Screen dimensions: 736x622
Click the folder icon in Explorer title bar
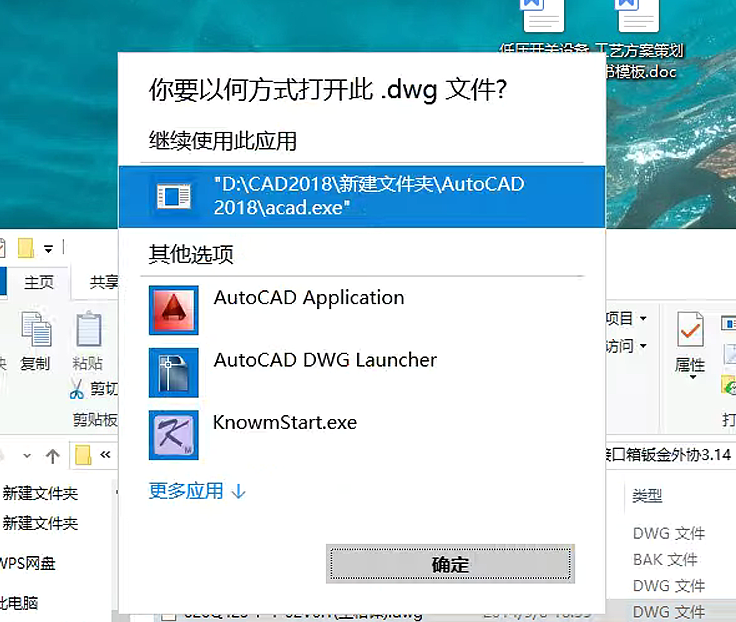[26, 248]
